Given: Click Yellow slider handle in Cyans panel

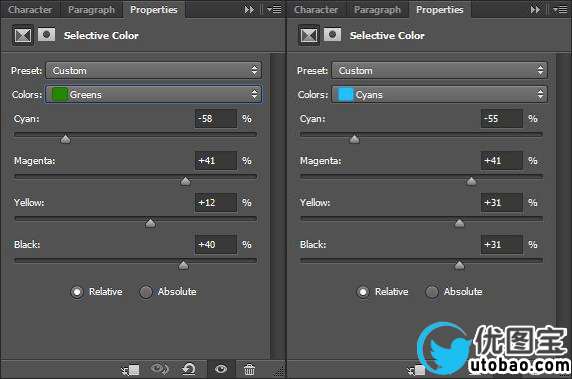Looking at the screenshot, I should [459, 223].
